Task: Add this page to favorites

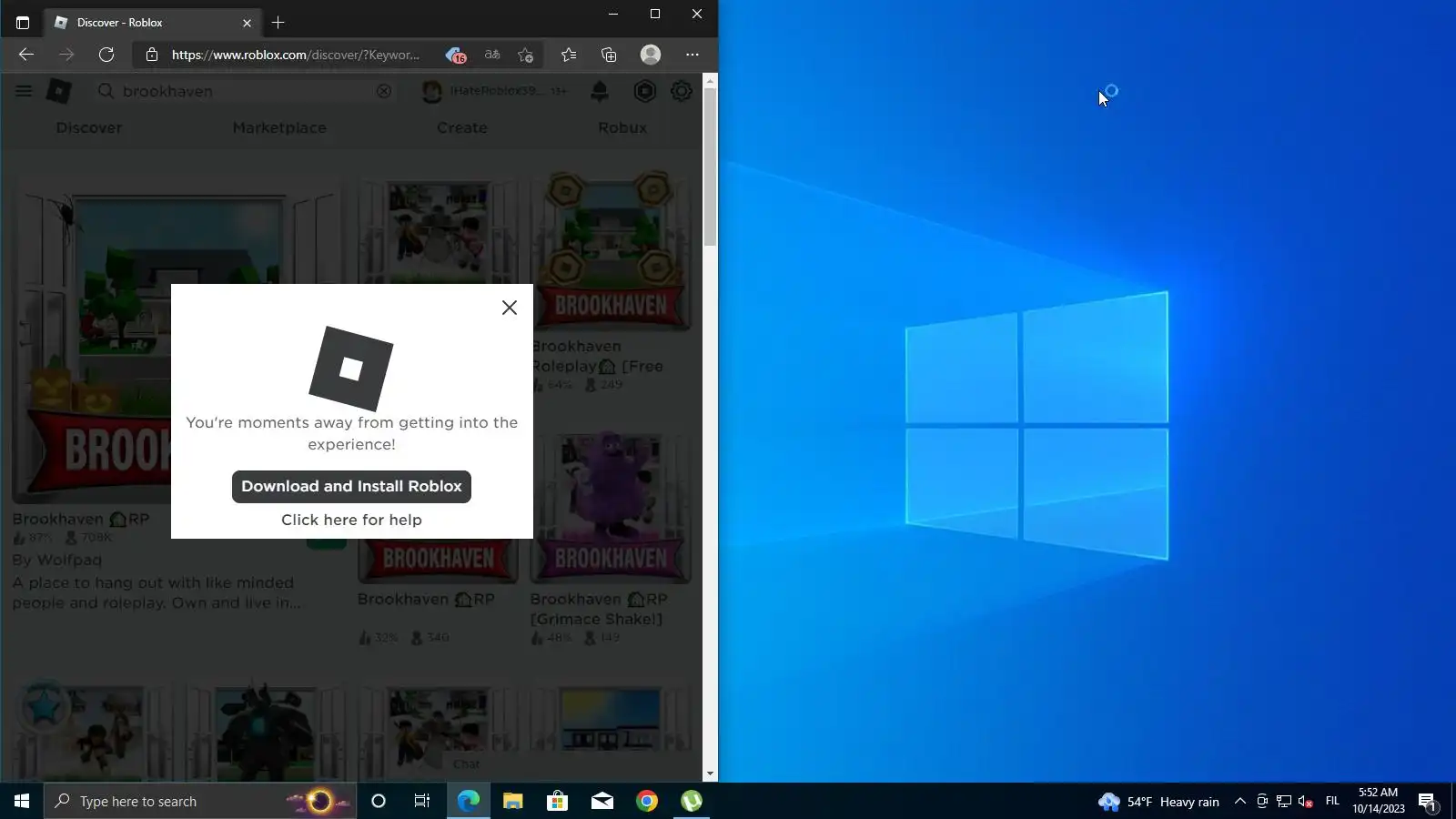Action: 526,55
